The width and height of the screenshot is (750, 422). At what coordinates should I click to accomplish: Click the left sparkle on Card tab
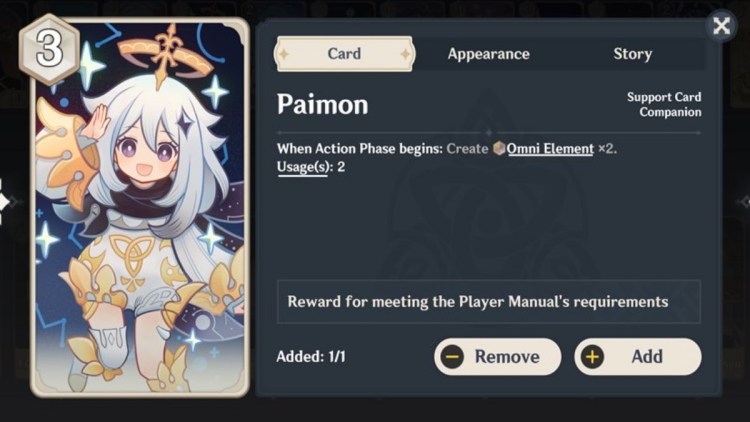[284, 54]
